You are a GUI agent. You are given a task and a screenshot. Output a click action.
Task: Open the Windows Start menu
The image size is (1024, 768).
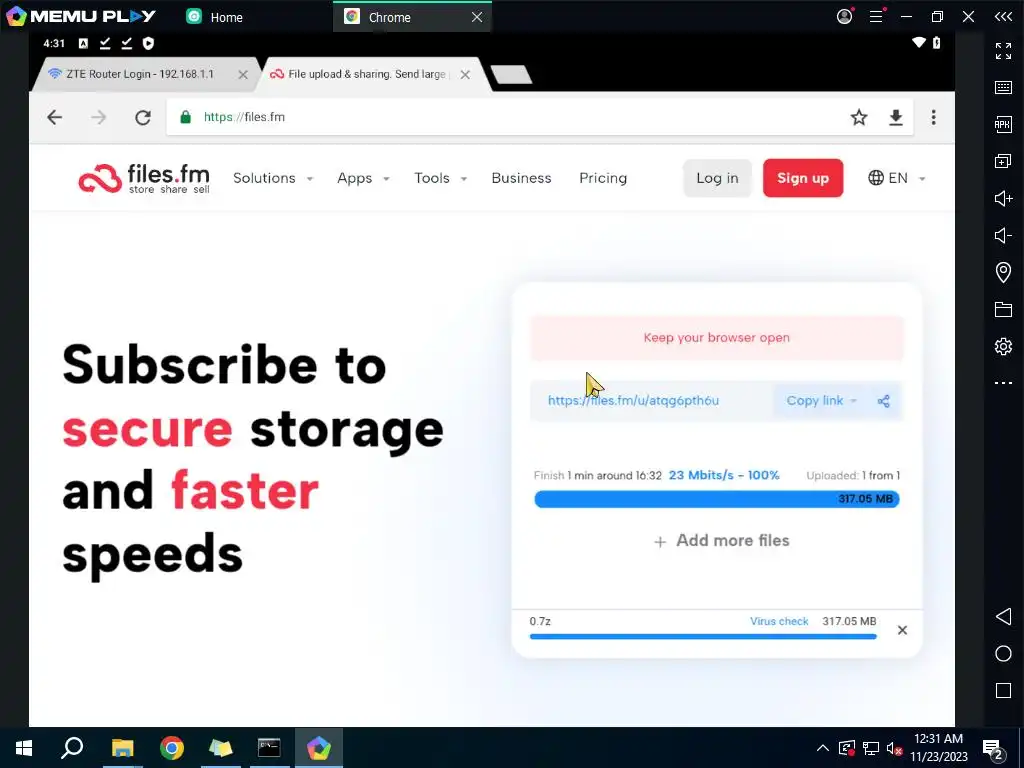click(x=24, y=748)
